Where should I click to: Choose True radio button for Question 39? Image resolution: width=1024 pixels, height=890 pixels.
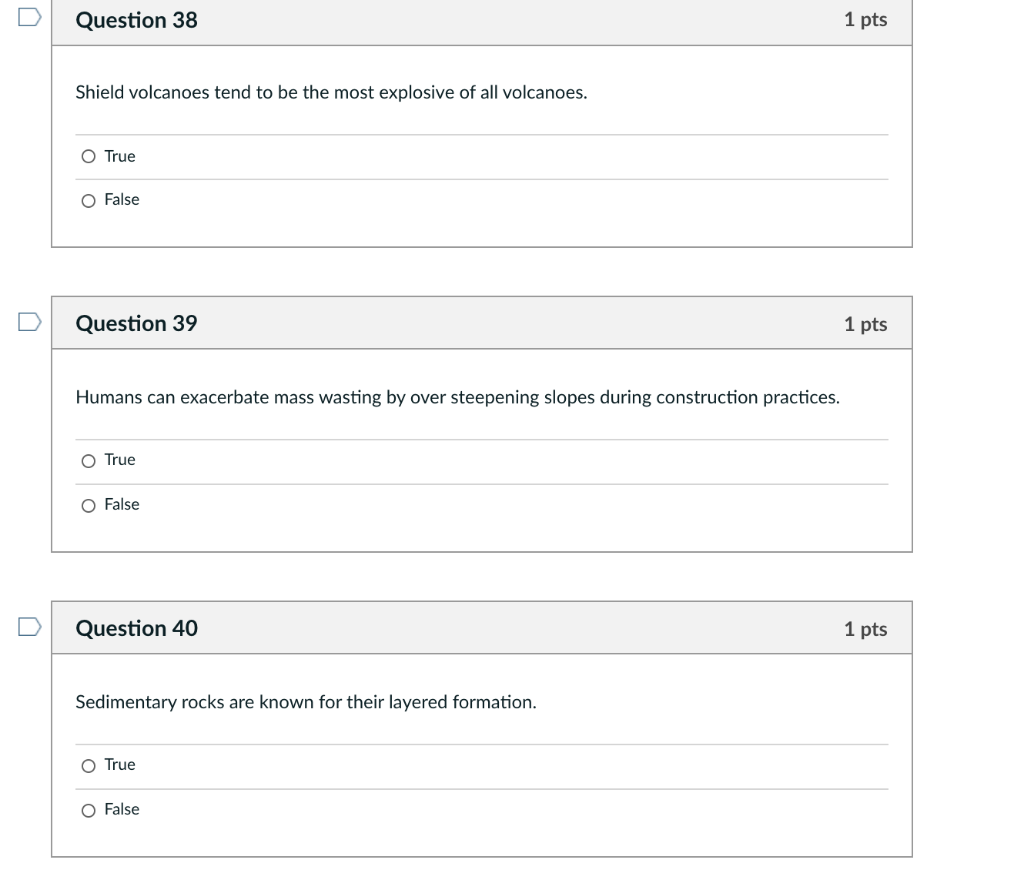[x=88, y=462]
